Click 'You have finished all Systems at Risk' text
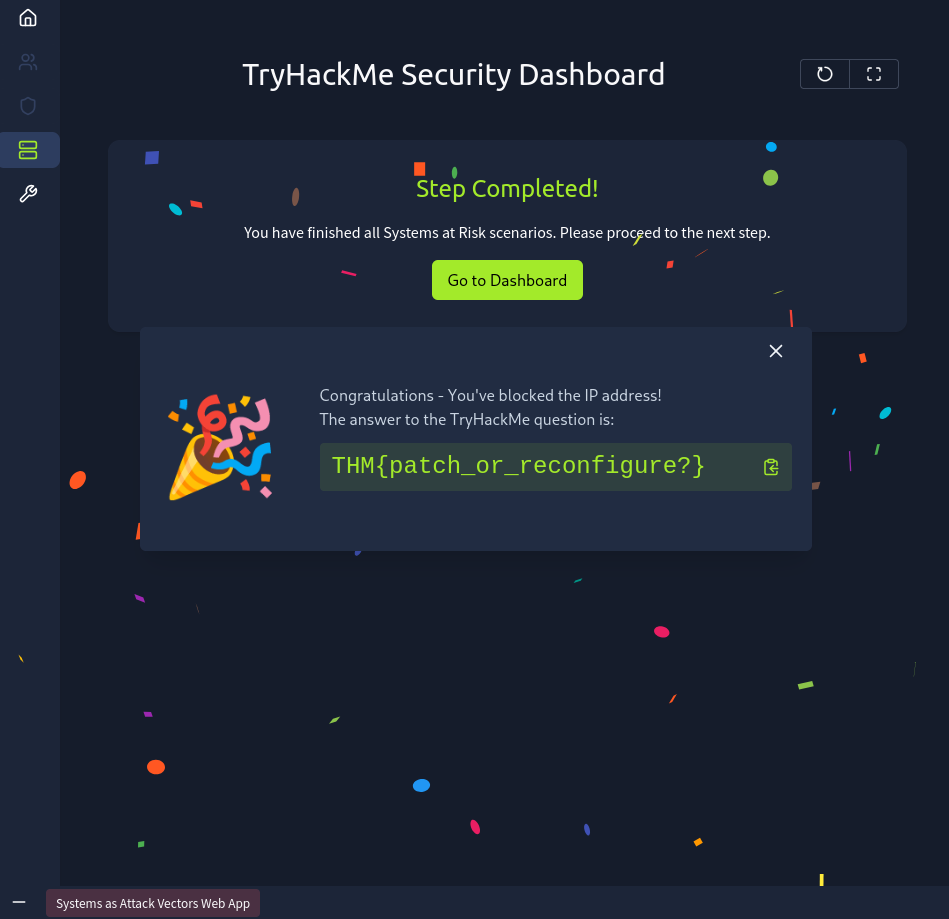Screen dimensions: 949x919 (400, 233)
